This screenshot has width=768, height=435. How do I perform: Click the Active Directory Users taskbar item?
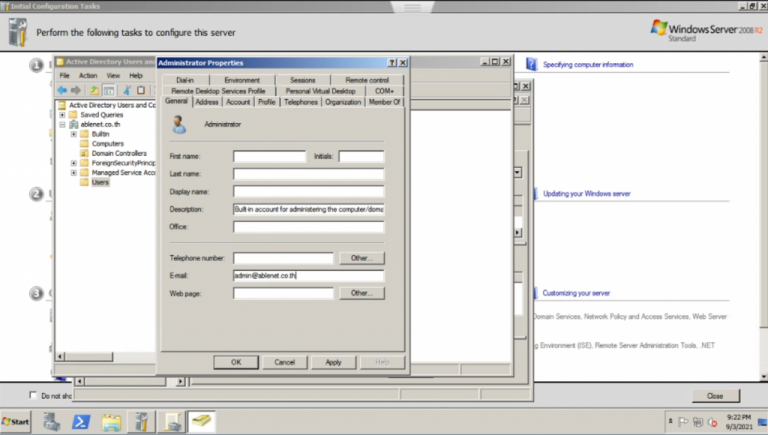201,422
